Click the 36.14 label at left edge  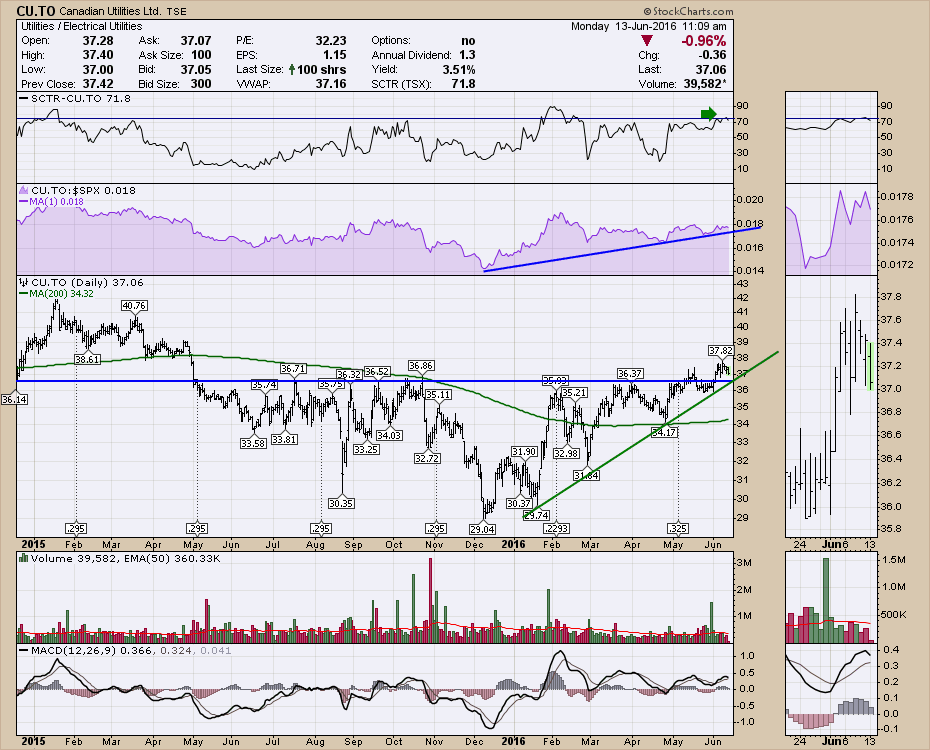click(14, 400)
